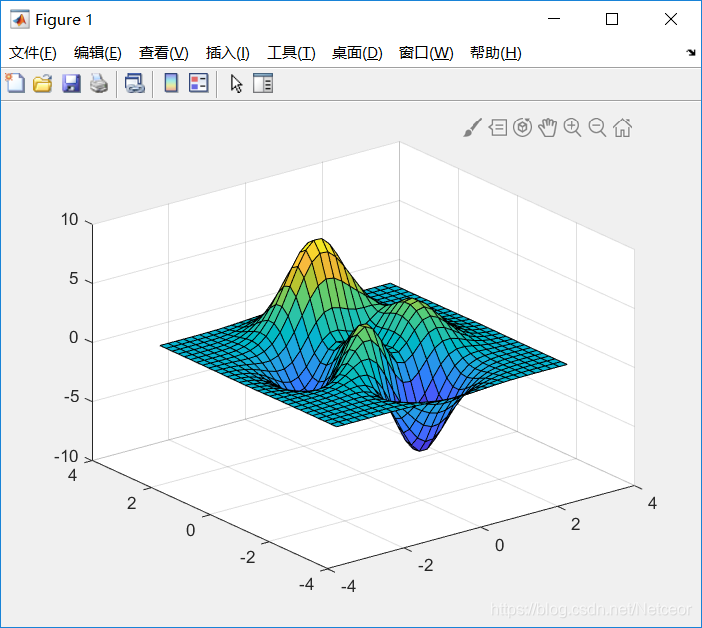Open file using the folder icon
Viewport: 702px width, 628px height.
click(x=43, y=84)
